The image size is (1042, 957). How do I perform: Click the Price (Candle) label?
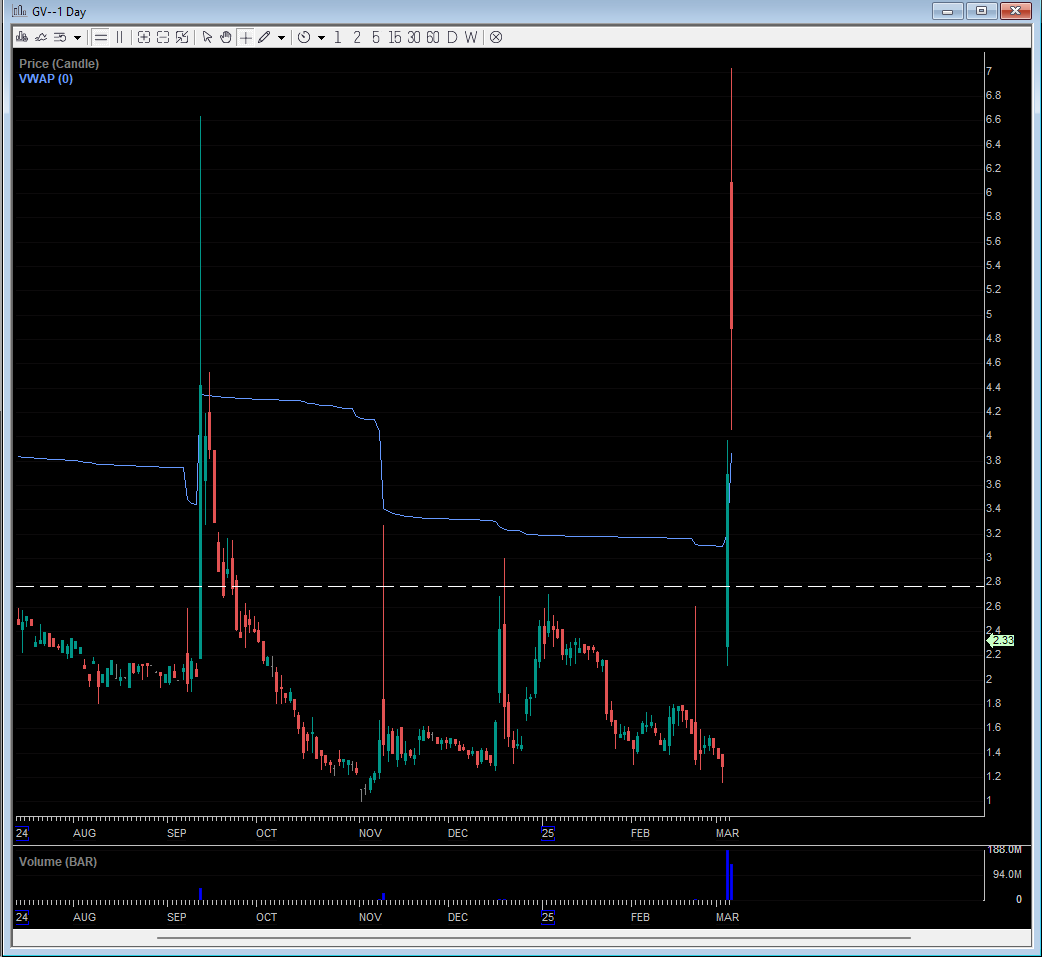pyautogui.click(x=58, y=64)
